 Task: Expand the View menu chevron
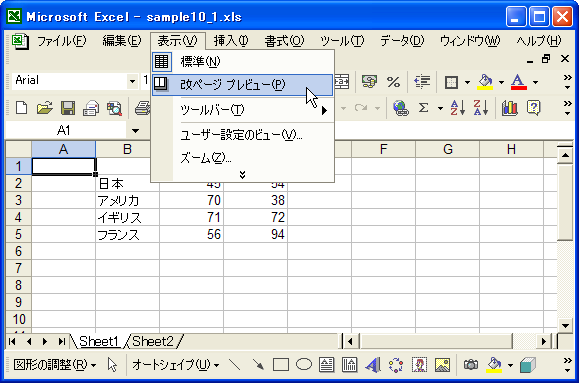[242, 175]
